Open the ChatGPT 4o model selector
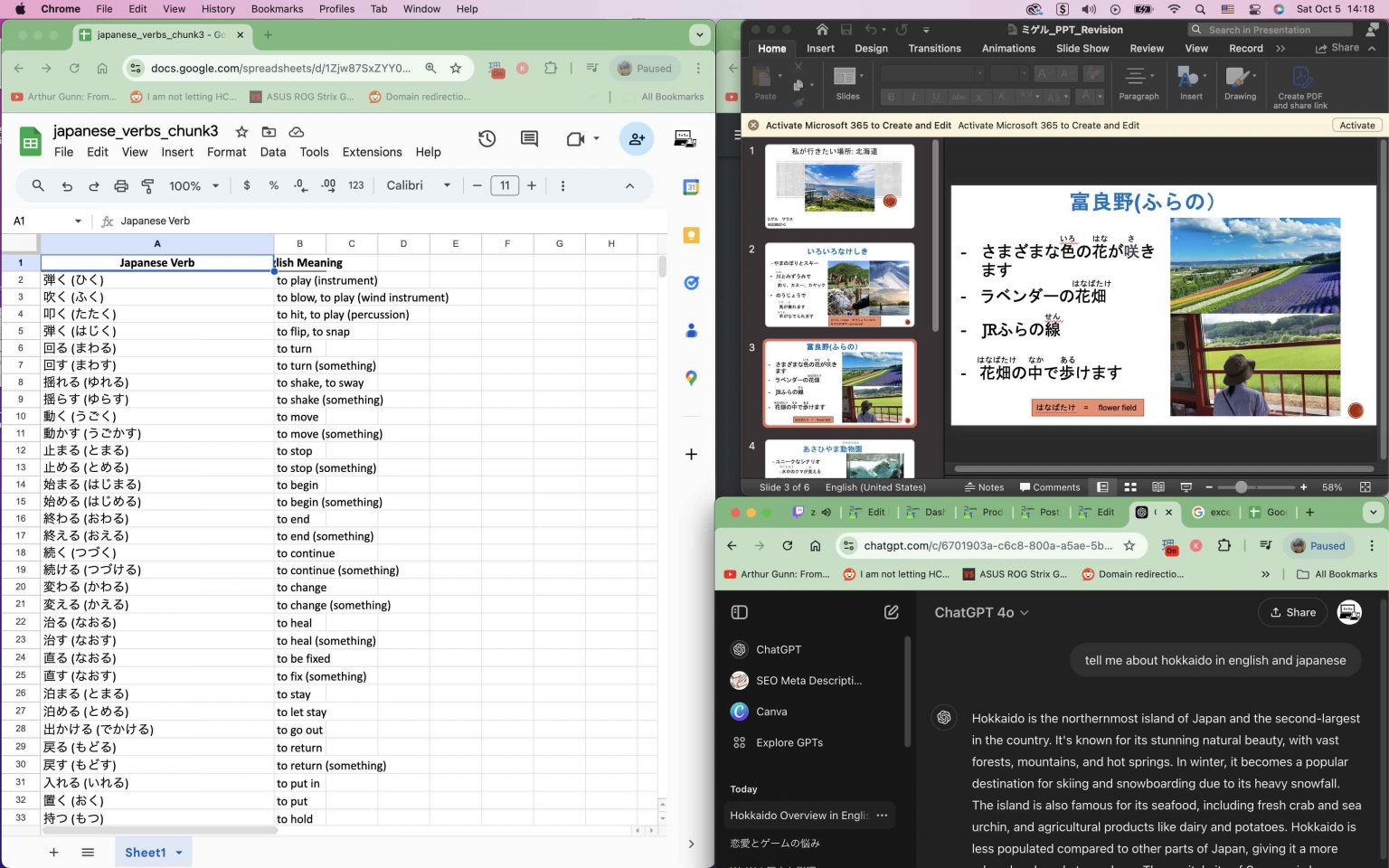This screenshot has width=1389, height=868. 982,612
